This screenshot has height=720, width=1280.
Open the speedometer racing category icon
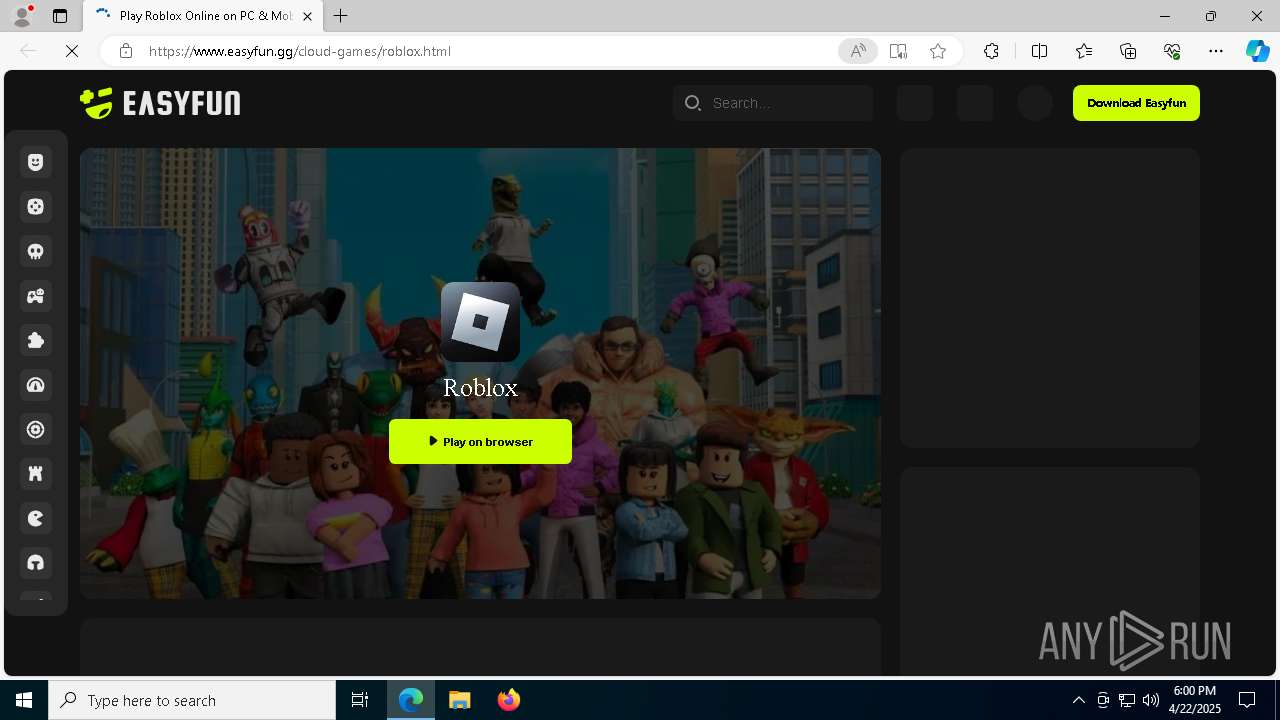(x=36, y=385)
